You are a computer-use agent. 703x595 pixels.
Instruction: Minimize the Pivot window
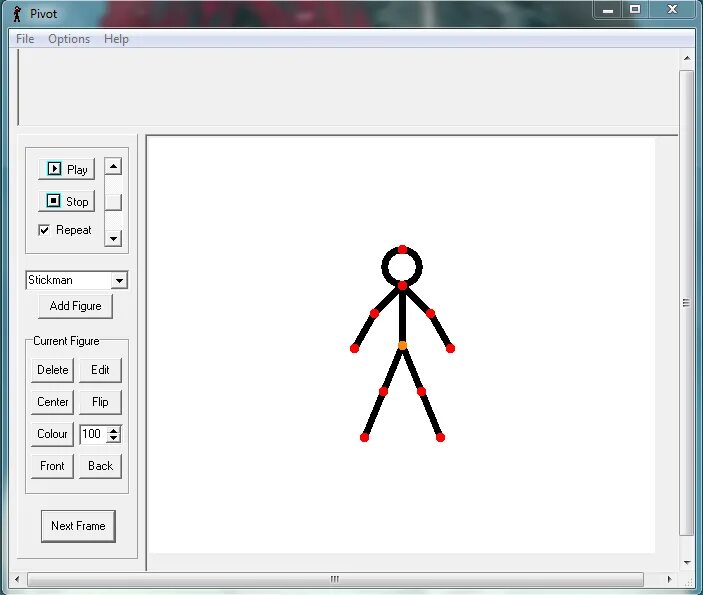click(608, 10)
